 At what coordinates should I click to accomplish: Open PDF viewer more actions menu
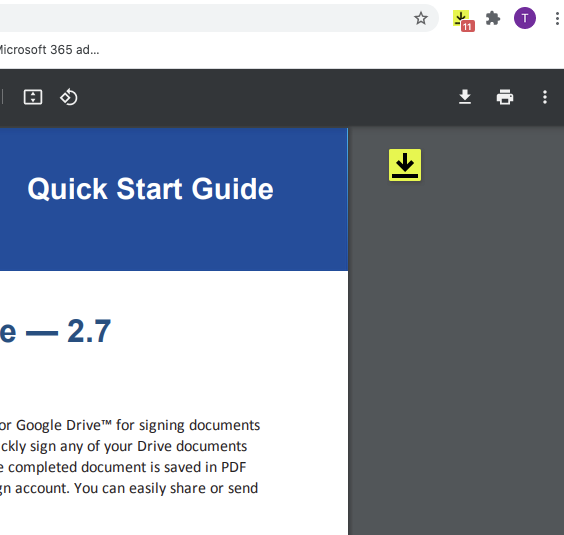(545, 97)
